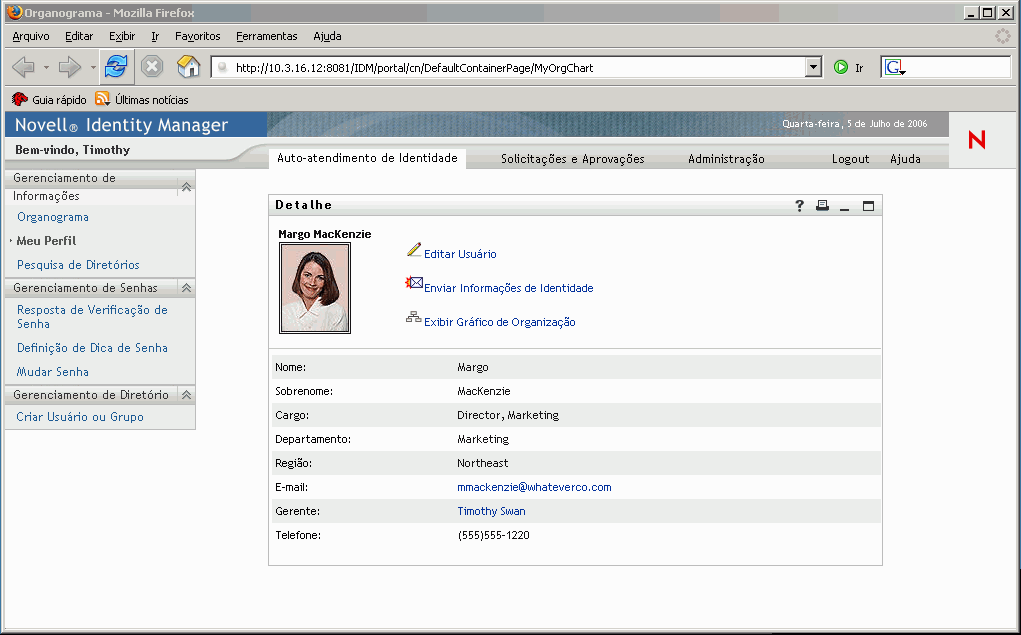Click into the browser search field
This screenshot has width=1021, height=635.
pos(957,68)
